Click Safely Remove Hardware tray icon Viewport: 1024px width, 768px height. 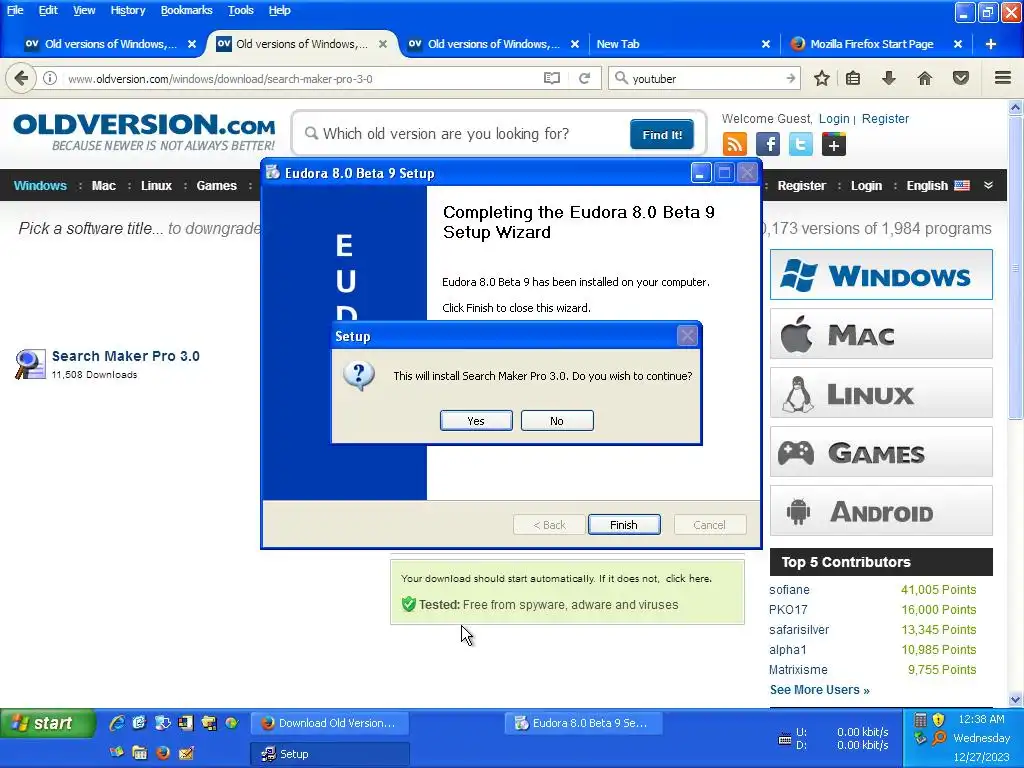coord(920,739)
